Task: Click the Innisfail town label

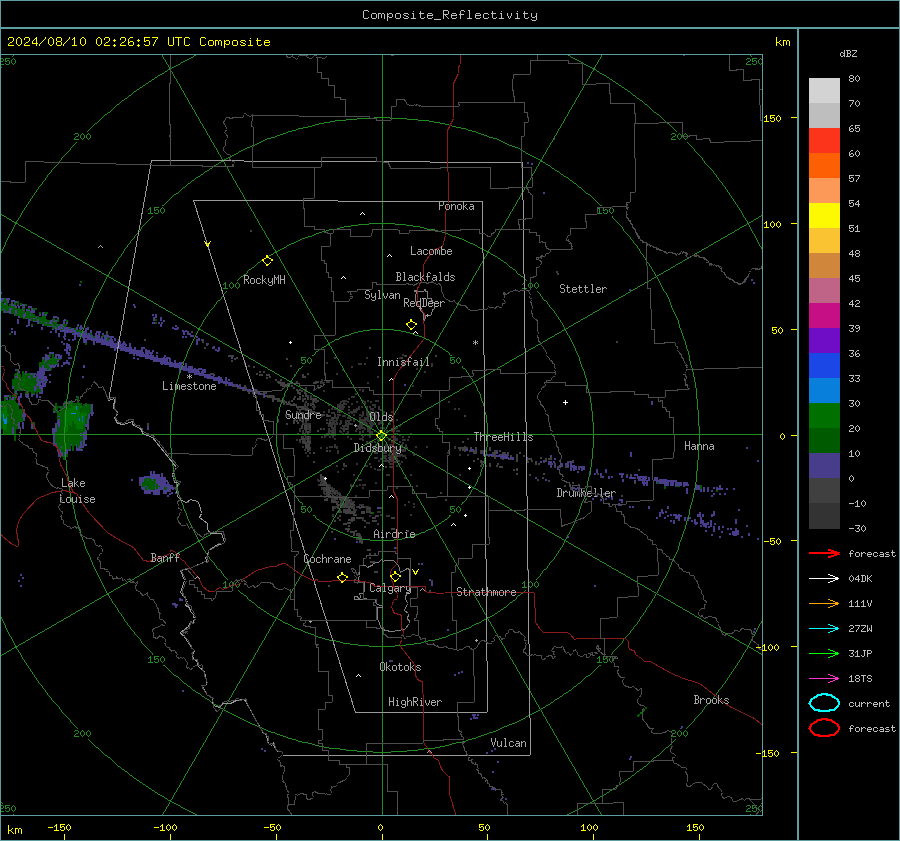Action: click(403, 362)
